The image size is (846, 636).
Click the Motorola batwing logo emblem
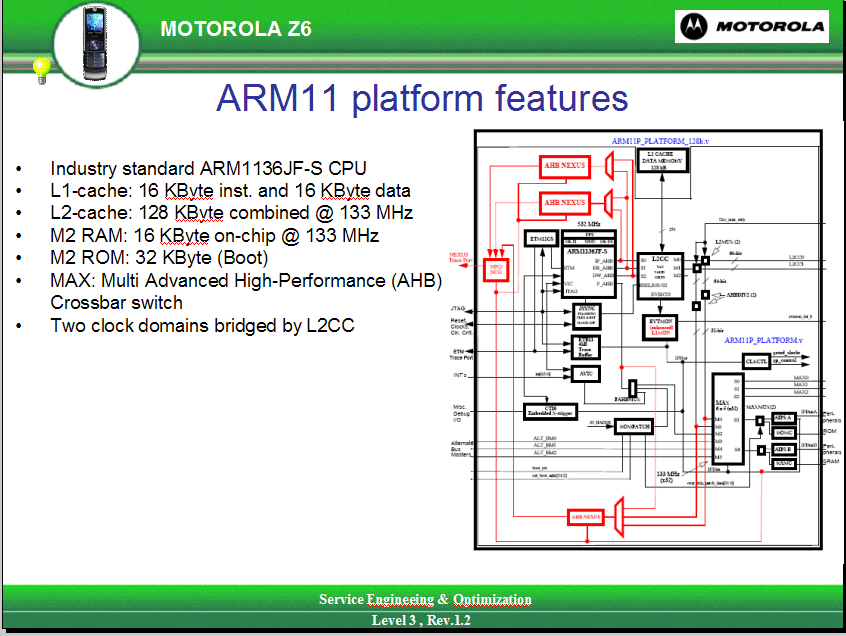(694, 26)
